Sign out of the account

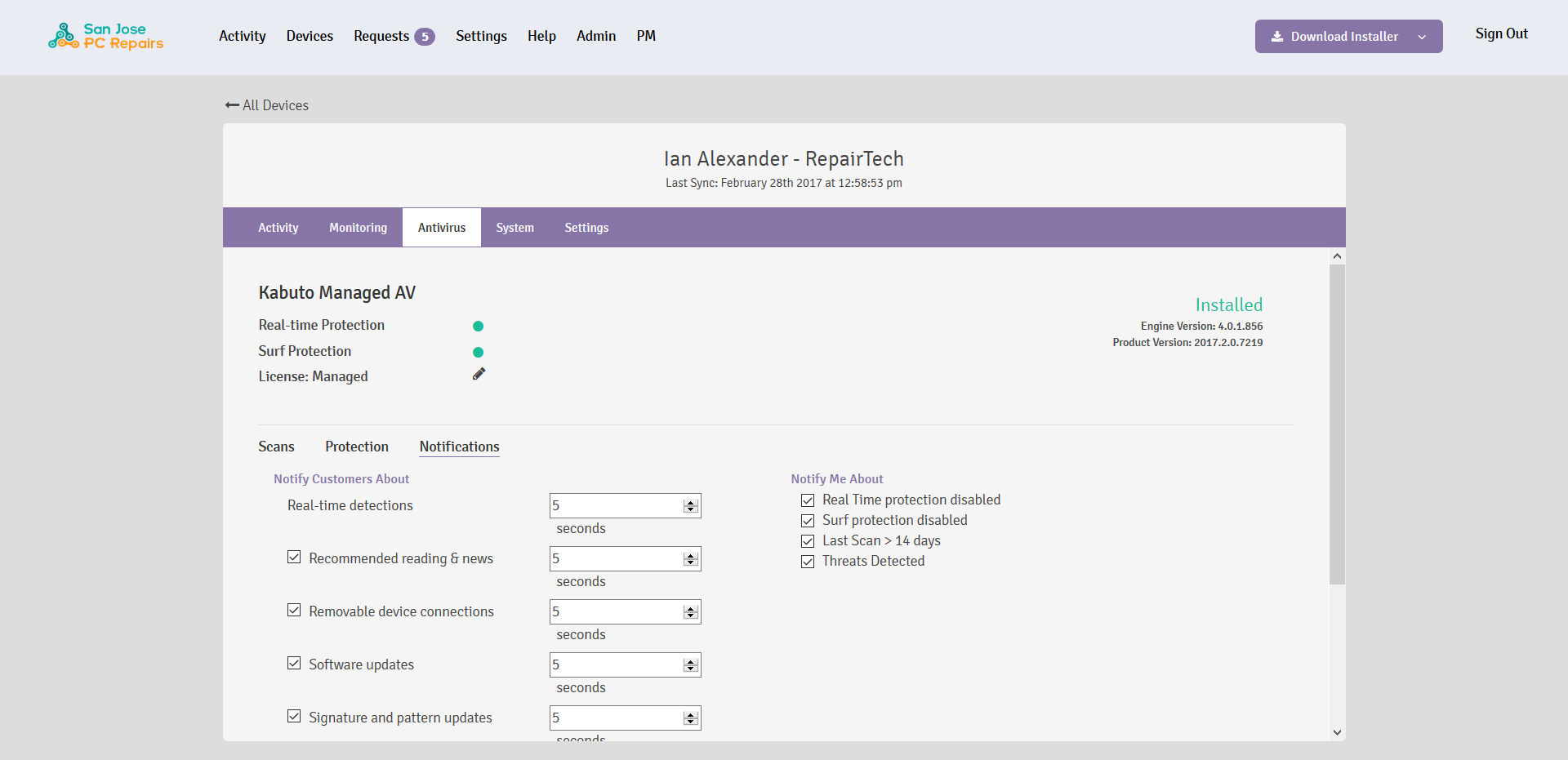pos(1501,33)
